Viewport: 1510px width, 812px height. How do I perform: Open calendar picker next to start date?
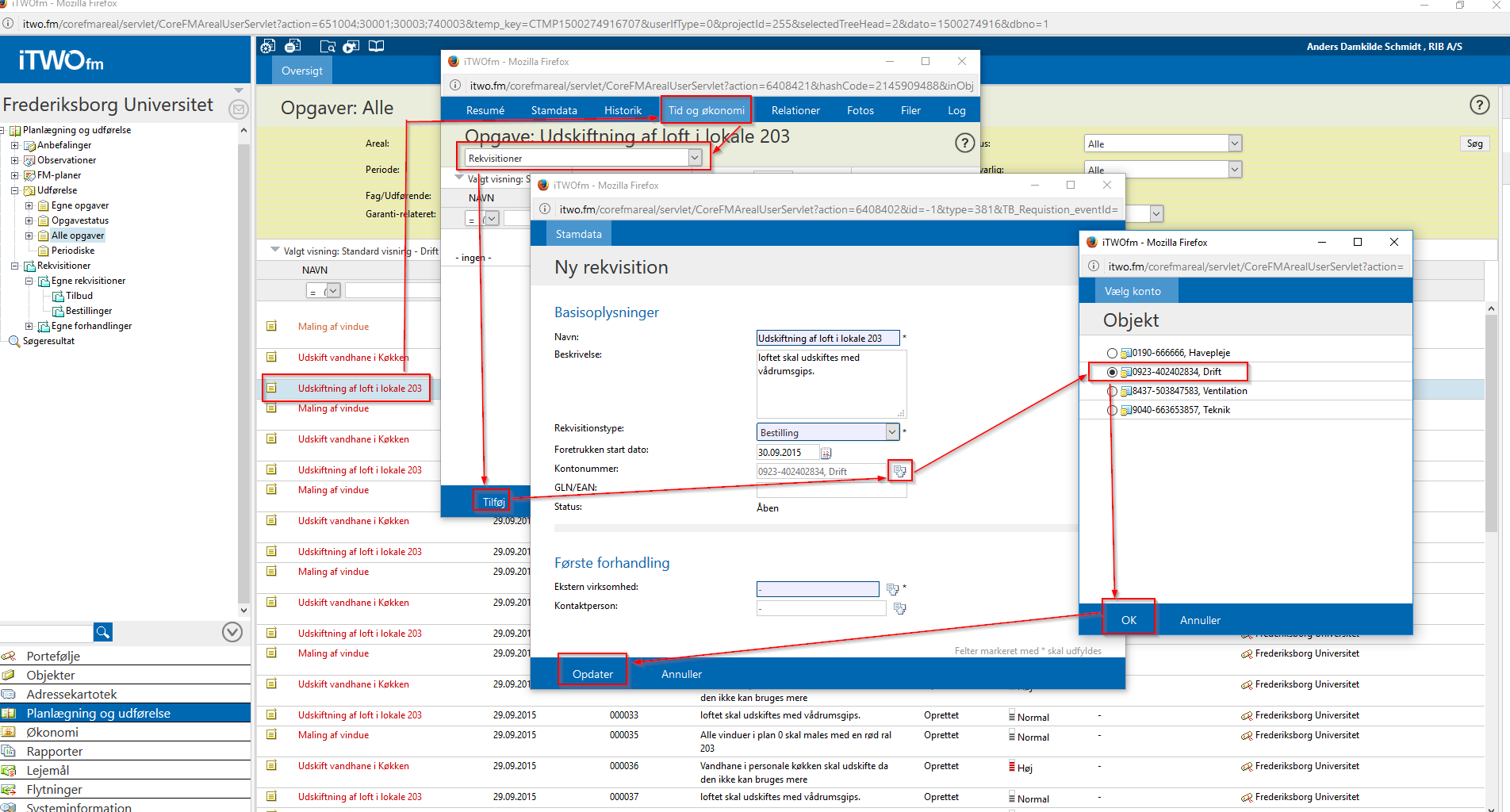[826, 453]
